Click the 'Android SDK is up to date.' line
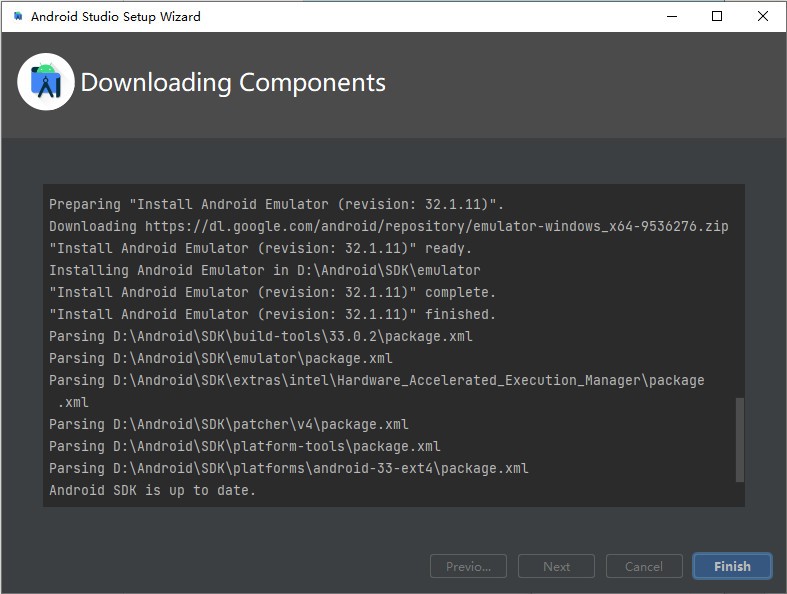The image size is (787, 594). click(153, 490)
